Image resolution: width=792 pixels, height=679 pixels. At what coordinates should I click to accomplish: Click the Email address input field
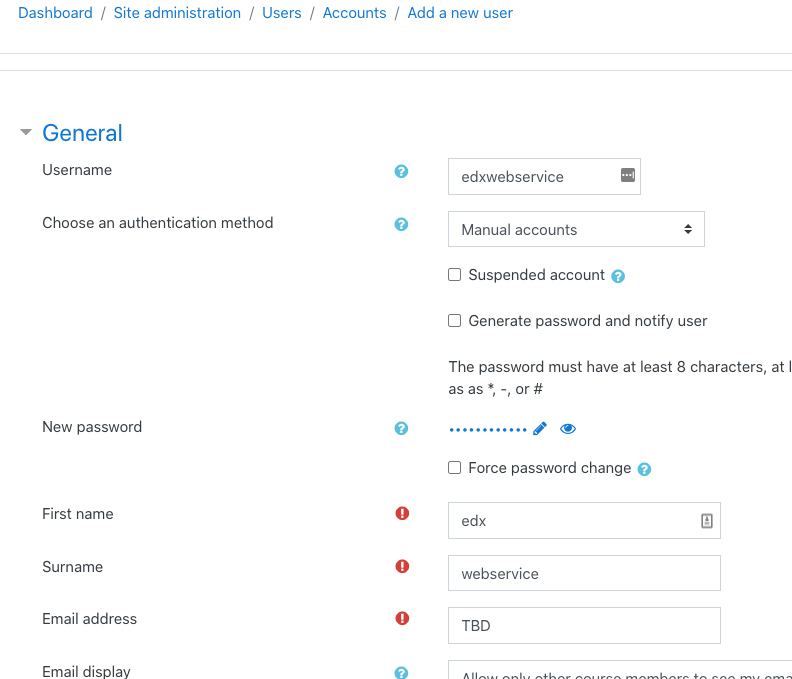coord(584,625)
